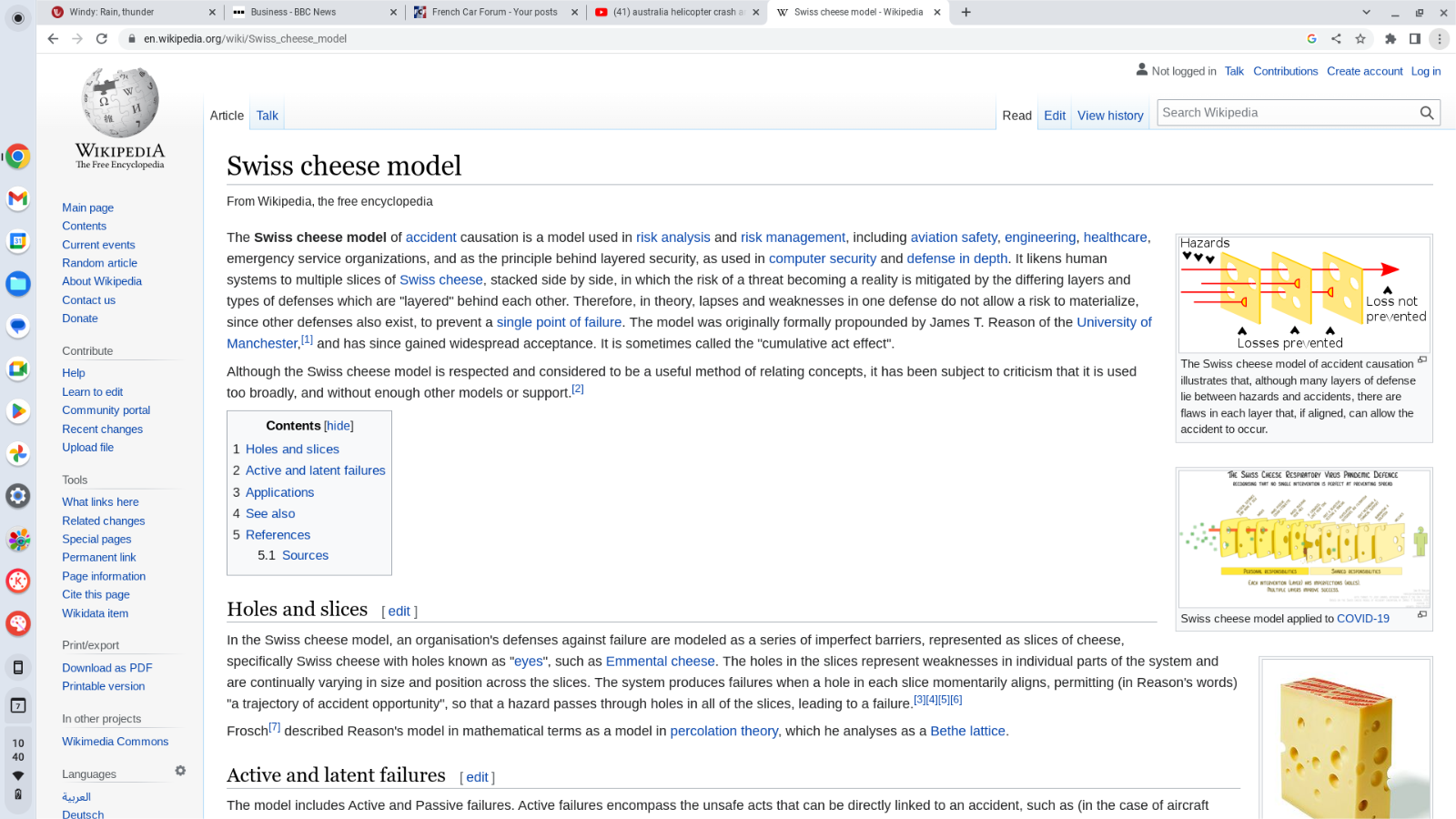Open the status tray showing time 10 40
This screenshot has width=1456, height=819.
pos(18,770)
